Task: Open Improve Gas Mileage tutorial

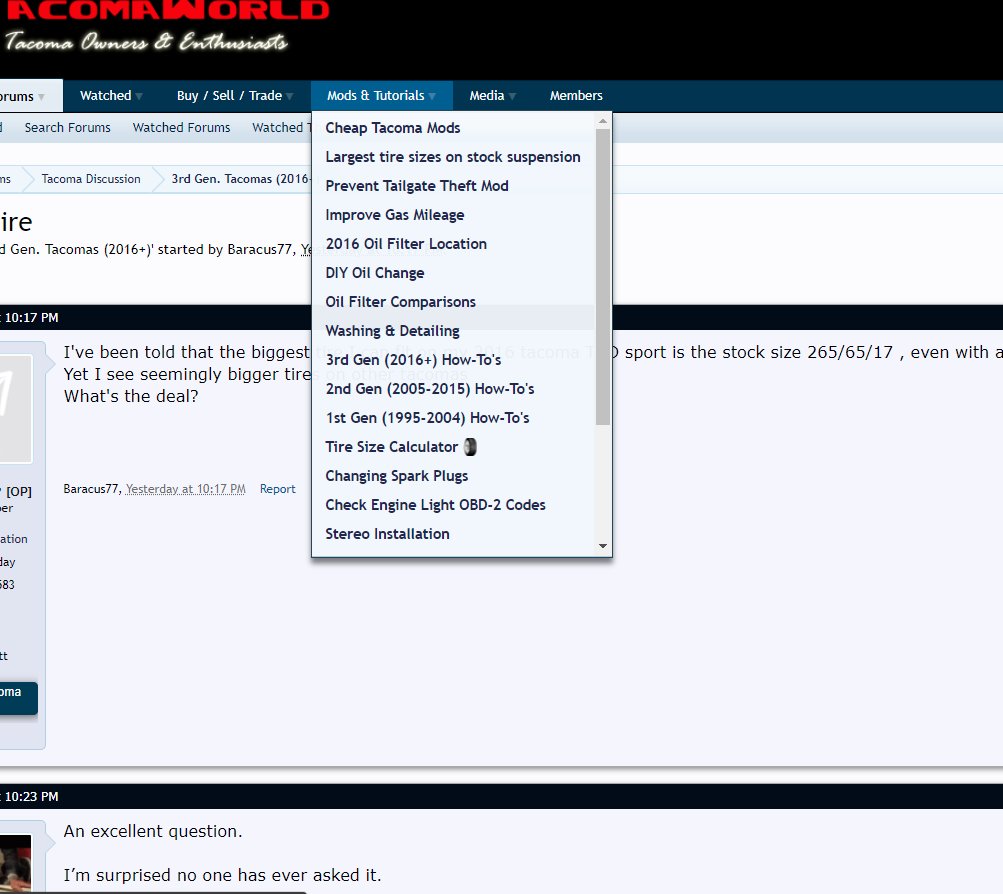Action: pos(395,215)
